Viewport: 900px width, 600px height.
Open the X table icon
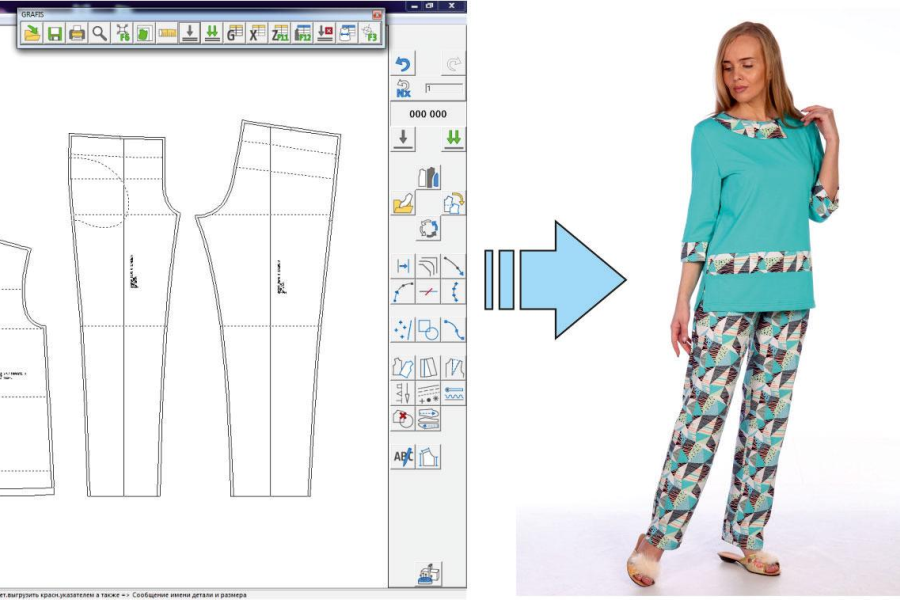click(257, 34)
